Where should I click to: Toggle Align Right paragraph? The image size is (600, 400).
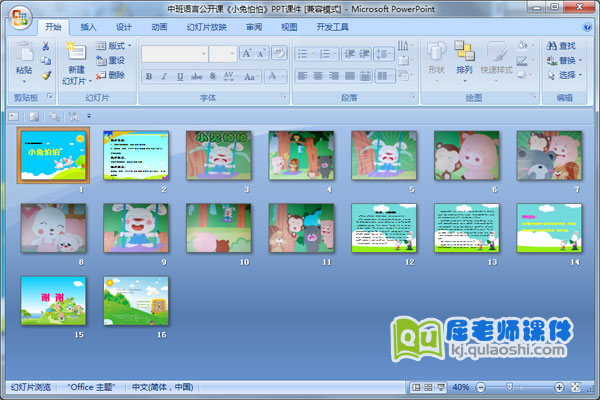click(x=334, y=76)
